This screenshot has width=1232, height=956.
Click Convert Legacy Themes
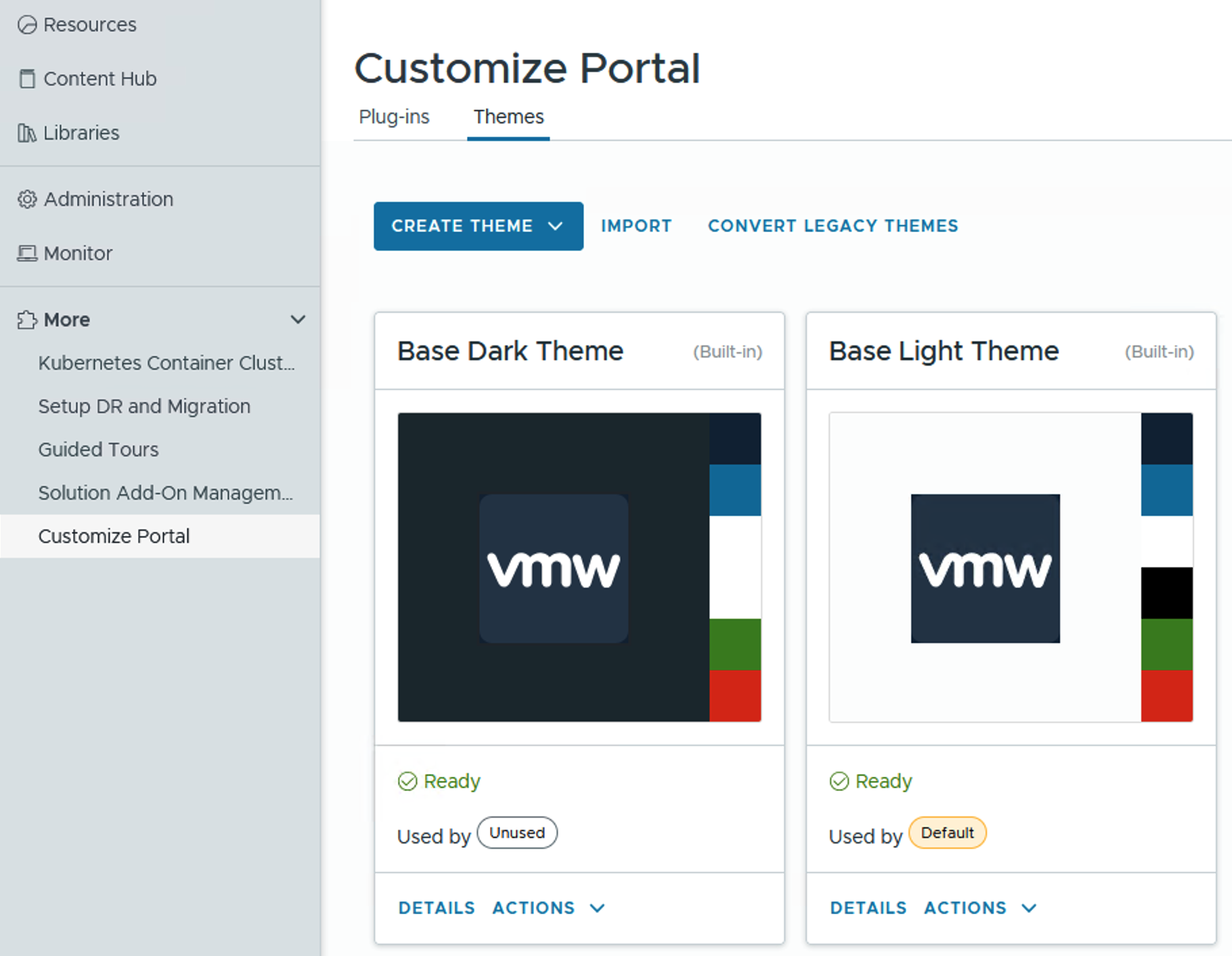point(833,226)
